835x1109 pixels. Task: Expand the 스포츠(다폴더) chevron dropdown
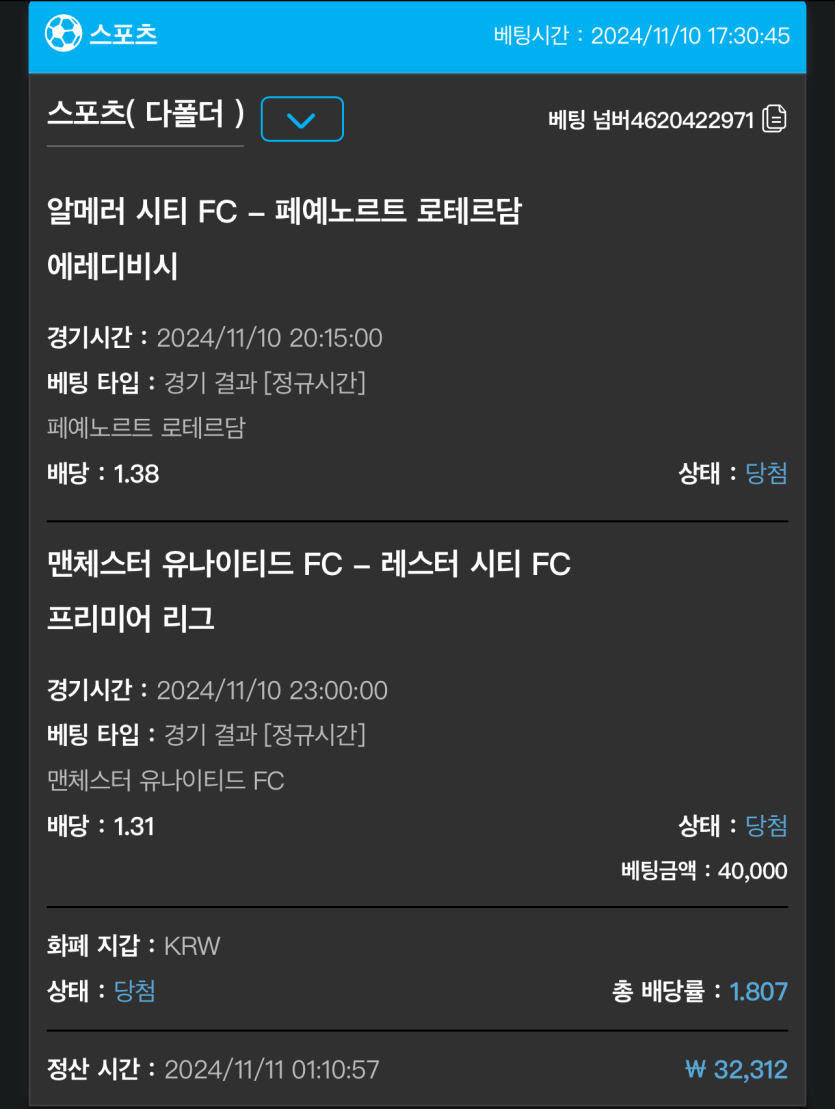(302, 119)
